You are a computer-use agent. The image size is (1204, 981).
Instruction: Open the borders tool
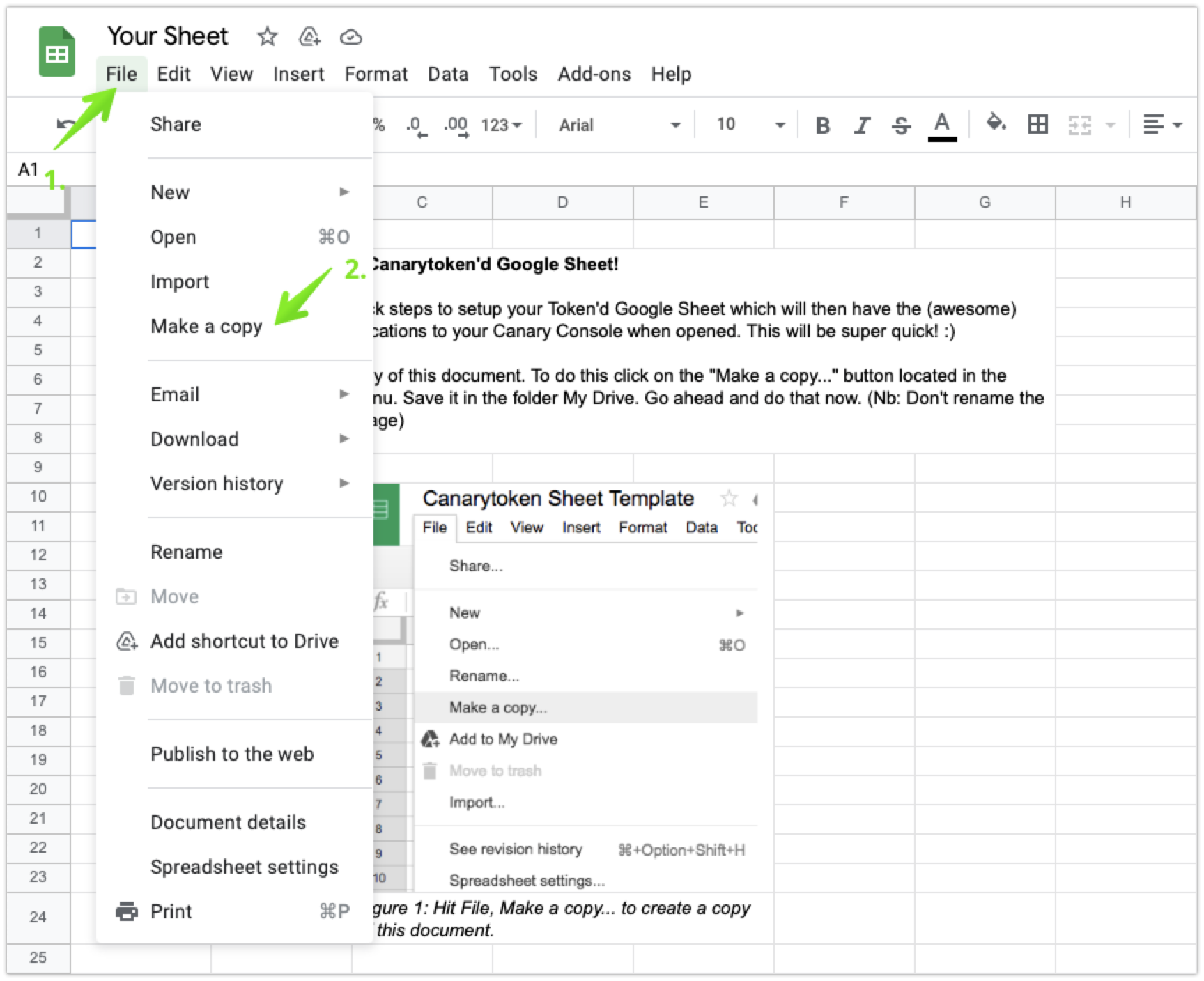pos(1037,125)
